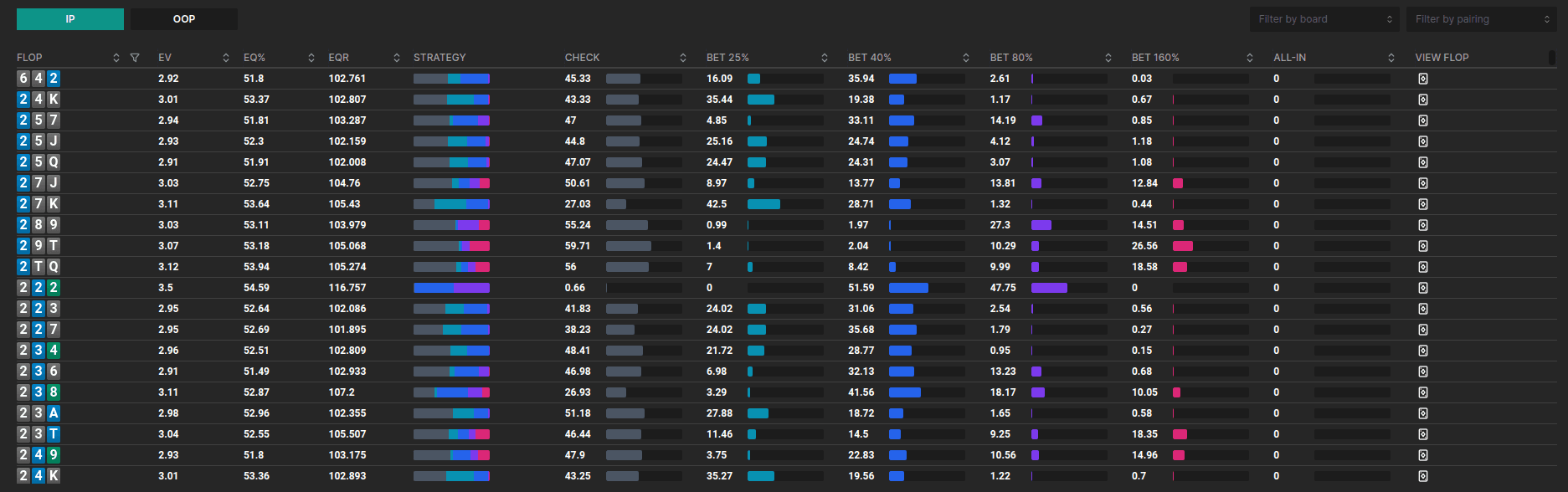Image resolution: width=1568 pixels, height=492 pixels.
Task: Click the CHECK column header label
Action: [582, 58]
